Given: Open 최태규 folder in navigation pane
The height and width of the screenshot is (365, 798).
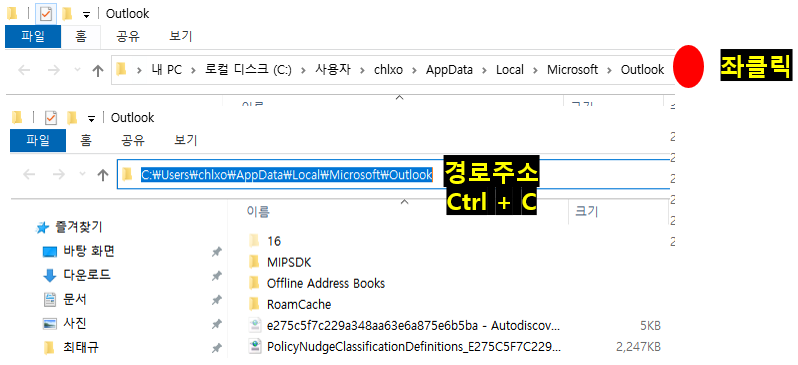Looking at the screenshot, I should pos(80,348).
